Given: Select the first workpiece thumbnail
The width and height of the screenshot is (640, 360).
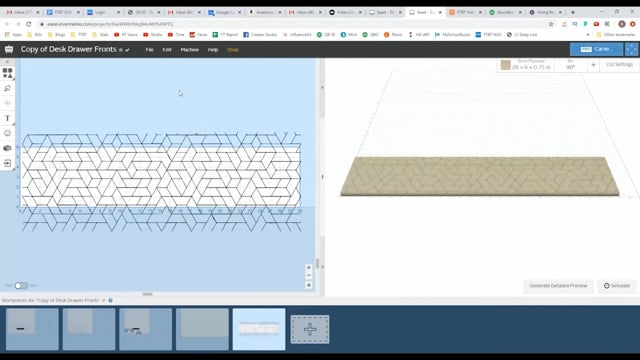Looking at the screenshot, I should [32, 329].
